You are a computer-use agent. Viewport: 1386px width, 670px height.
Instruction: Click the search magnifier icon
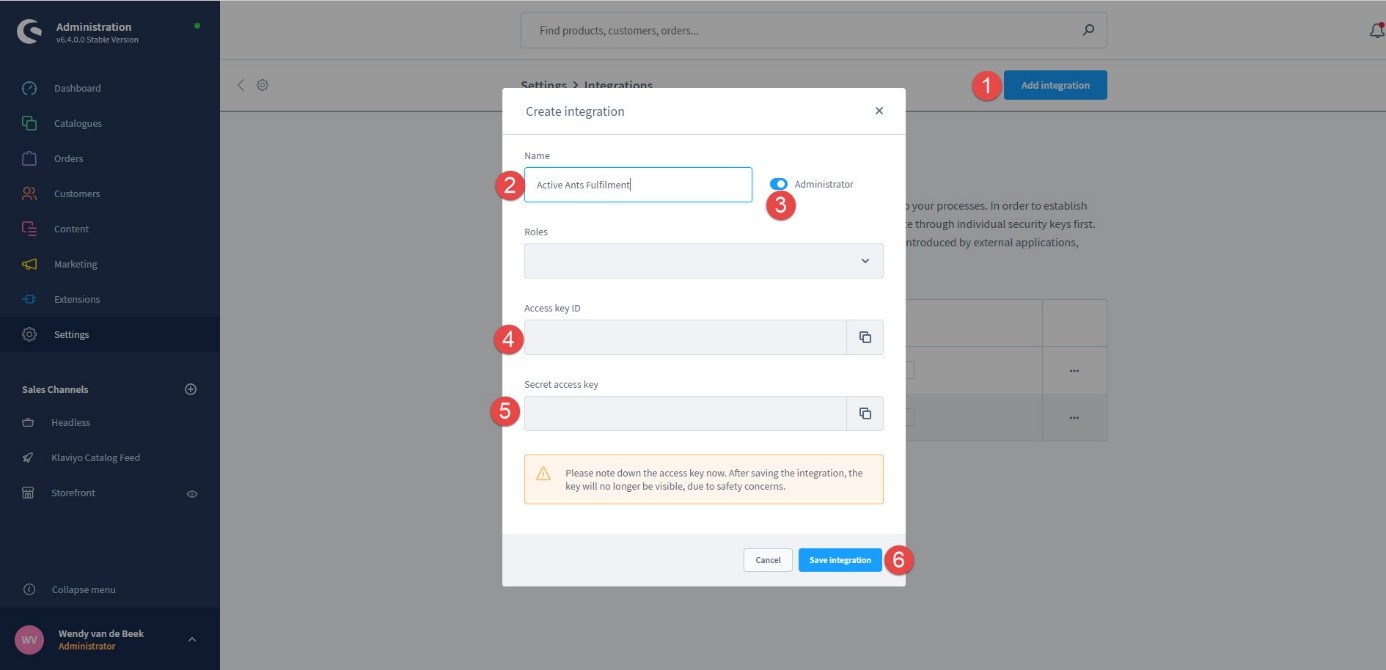pyautogui.click(x=1088, y=31)
